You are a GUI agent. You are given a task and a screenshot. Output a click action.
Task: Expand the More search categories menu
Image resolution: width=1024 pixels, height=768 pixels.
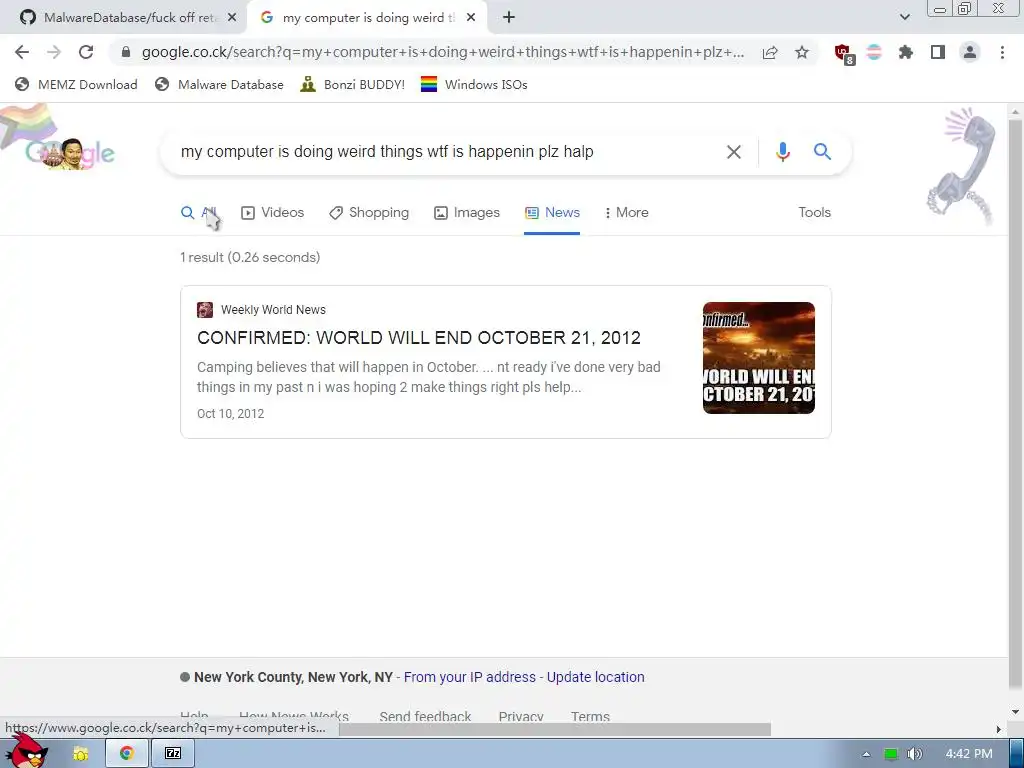(x=626, y=212)
